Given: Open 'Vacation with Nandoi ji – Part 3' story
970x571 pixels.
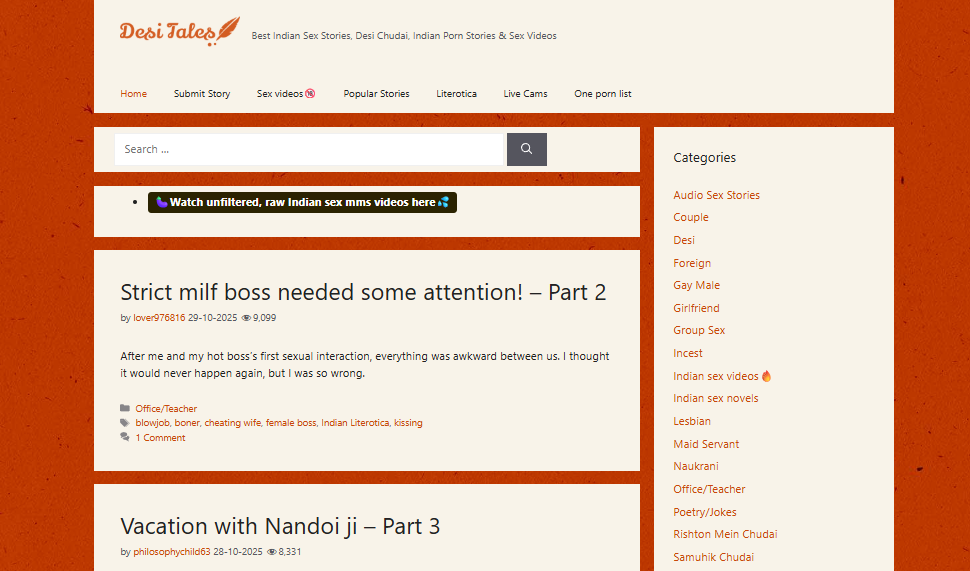Looking at the screenshot, I should [x=280, y=526].
